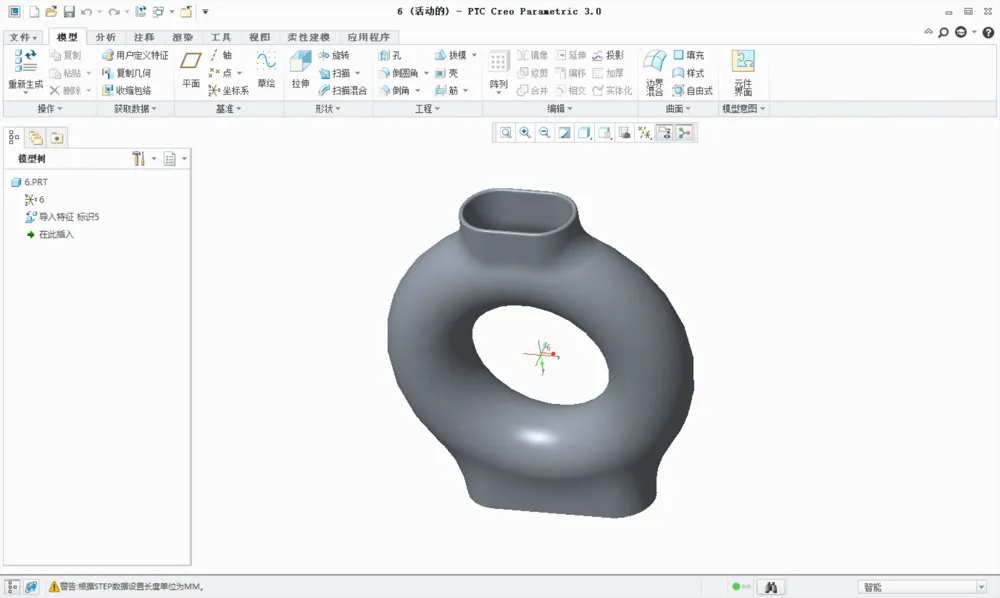Click the New file icon

click(34, 11)
